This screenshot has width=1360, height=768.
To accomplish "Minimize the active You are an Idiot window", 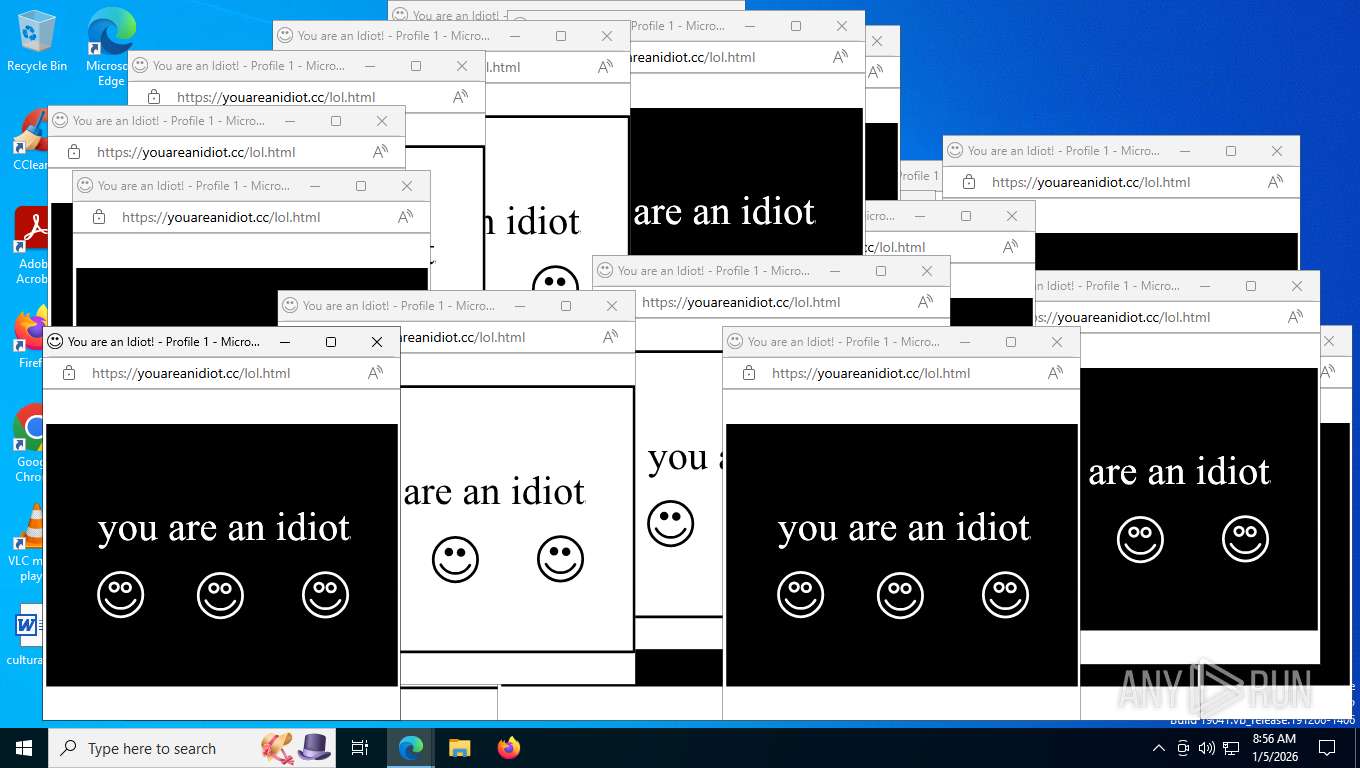I will (285, 342).
